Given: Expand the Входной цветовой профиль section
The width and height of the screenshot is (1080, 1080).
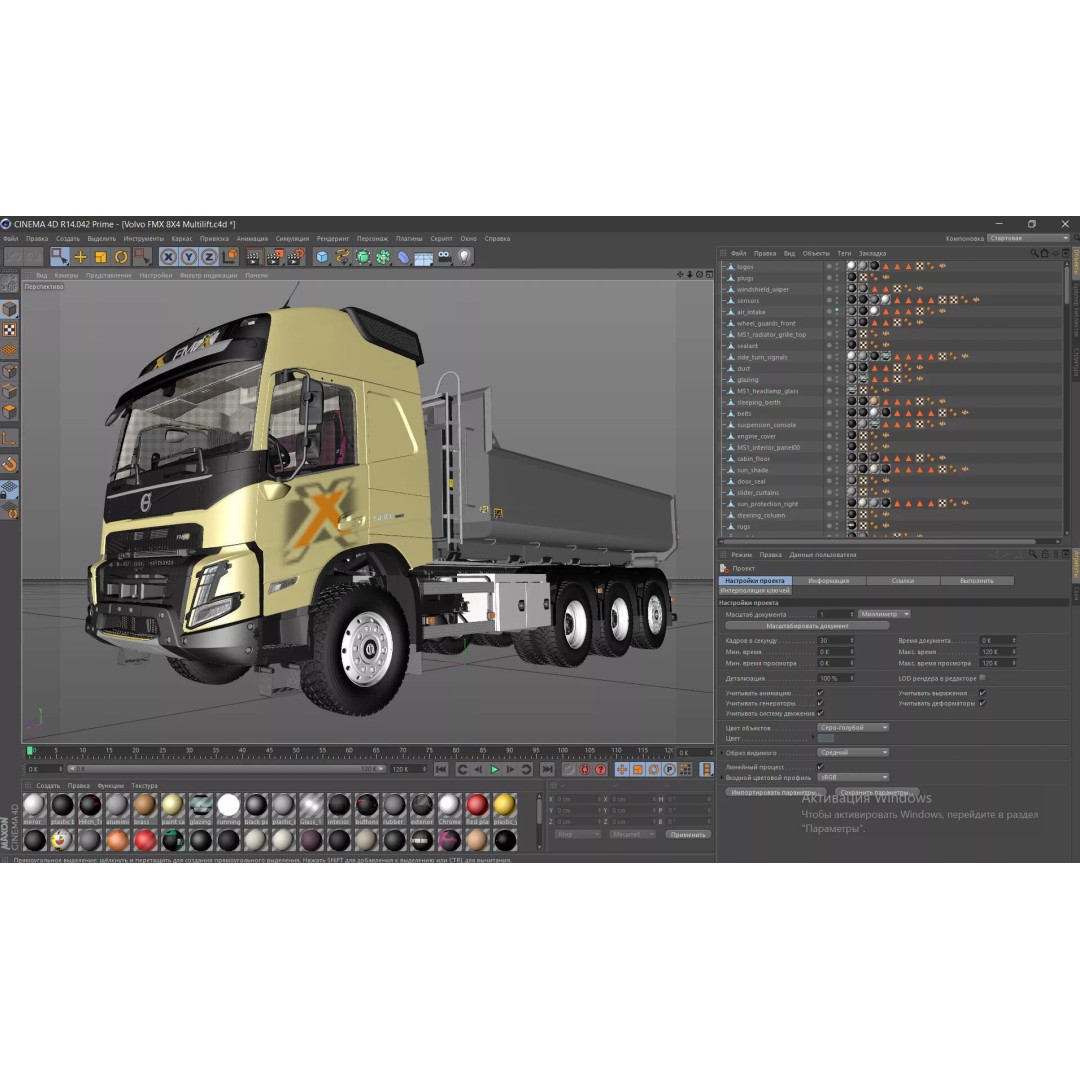Looking at the screenshot, I should coord(723,778).
